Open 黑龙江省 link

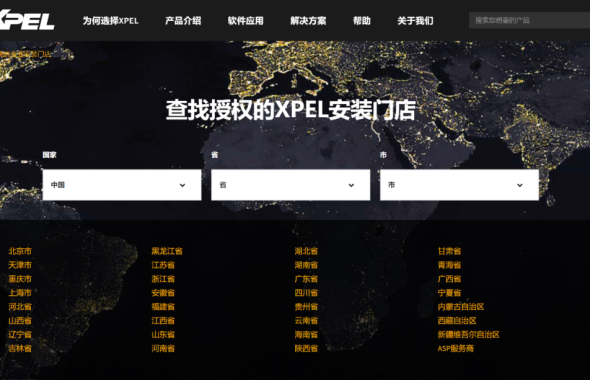coord(167,251)
